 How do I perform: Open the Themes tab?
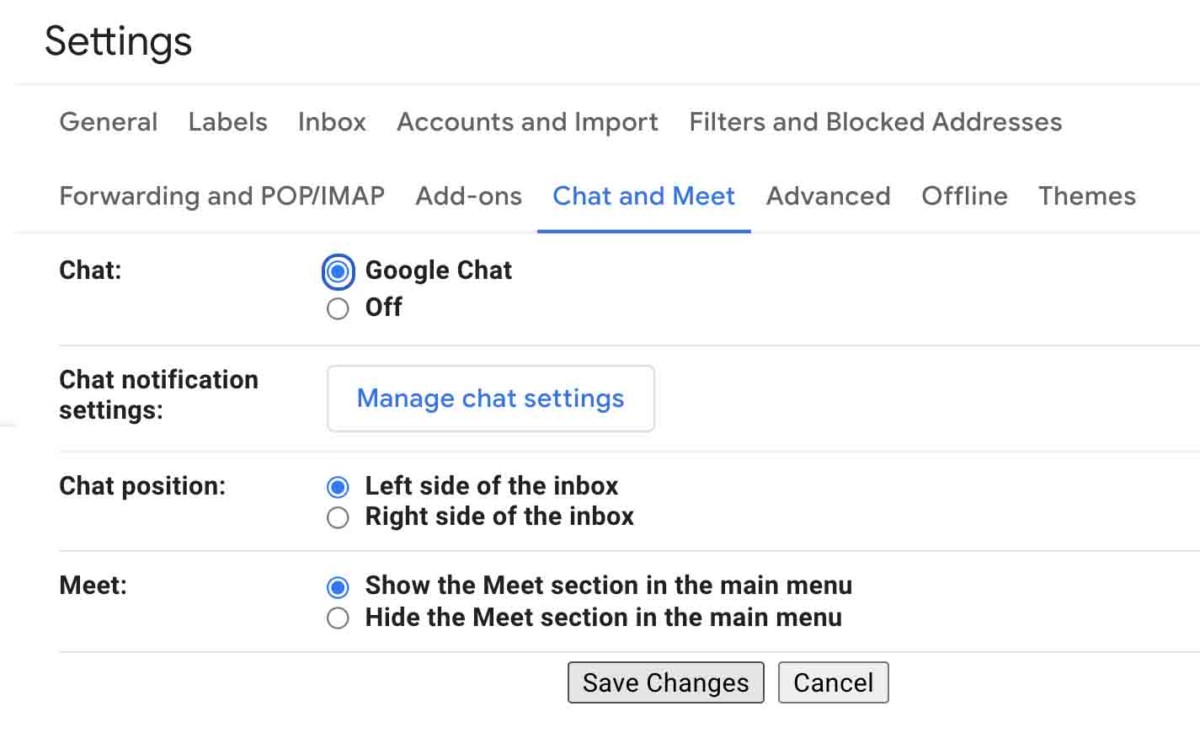pyautogui.click(x=1087, y=196)
